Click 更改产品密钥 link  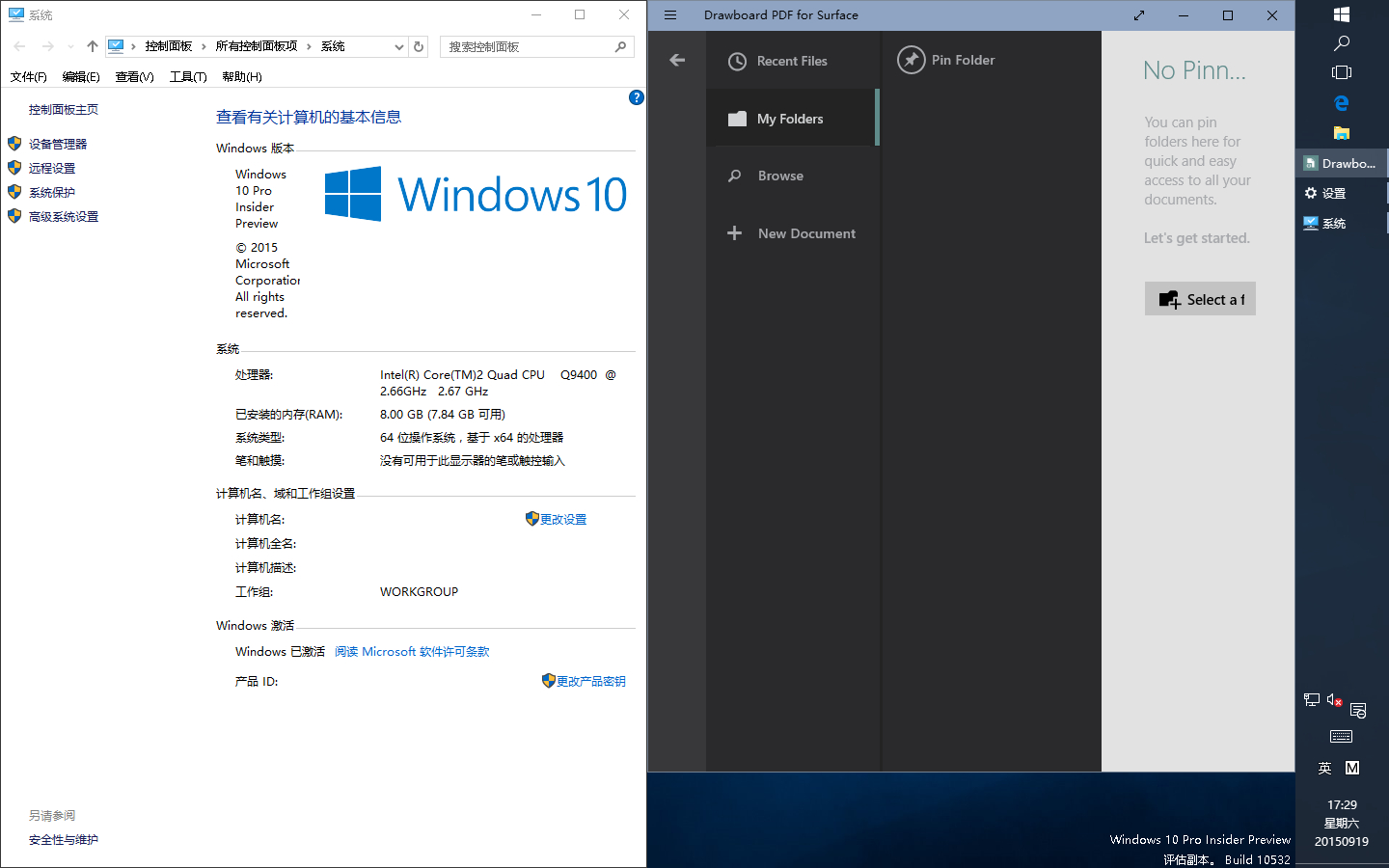tap(591, 681)
